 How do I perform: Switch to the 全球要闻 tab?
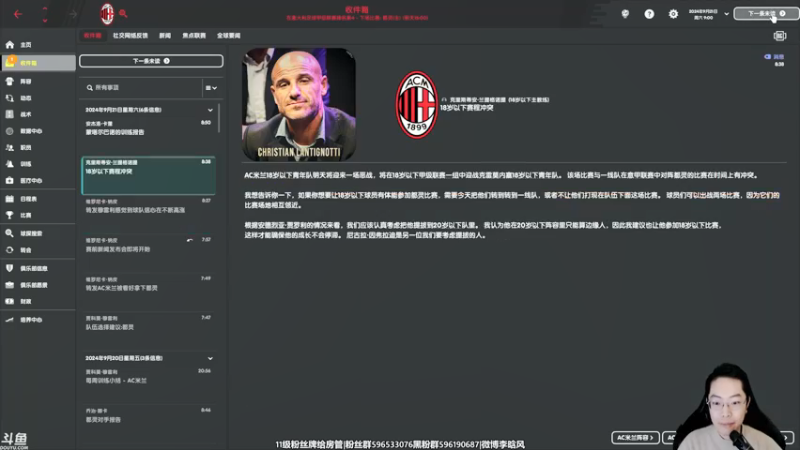(229, 36)
